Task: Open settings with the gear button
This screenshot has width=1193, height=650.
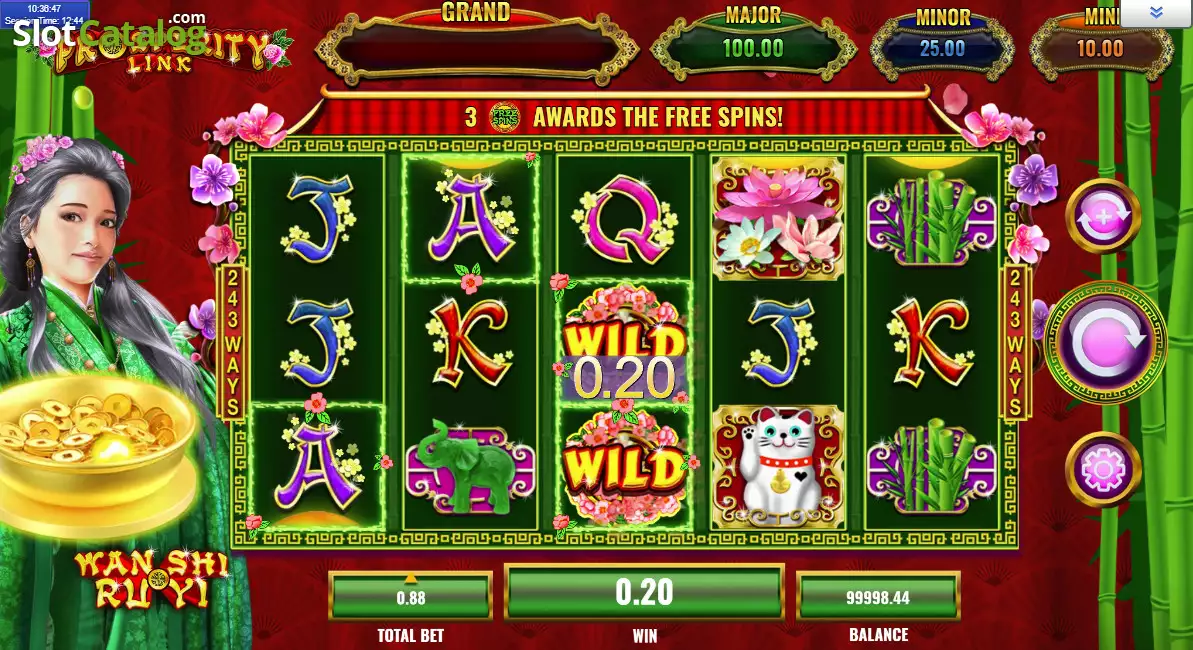Action: click(1102, 469)
